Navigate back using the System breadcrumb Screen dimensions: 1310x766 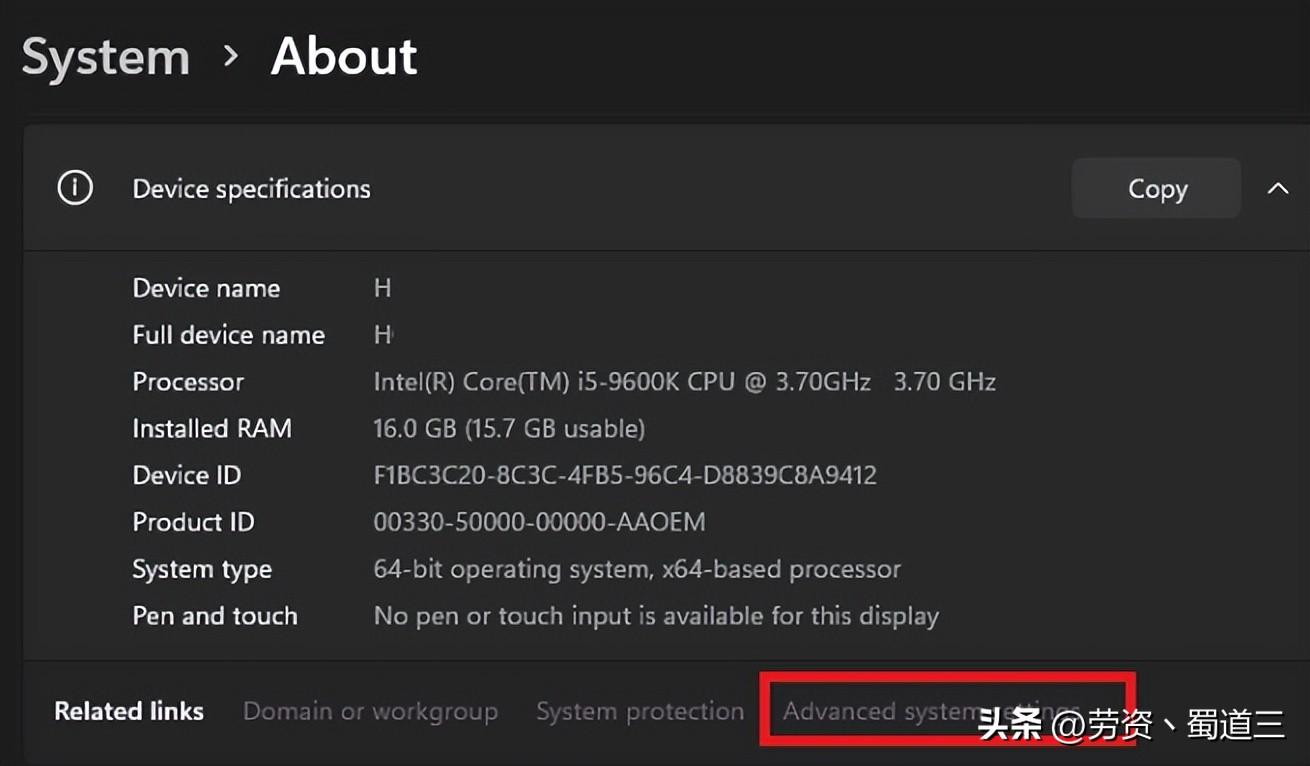pyautogui.click(x=105, y=57)
